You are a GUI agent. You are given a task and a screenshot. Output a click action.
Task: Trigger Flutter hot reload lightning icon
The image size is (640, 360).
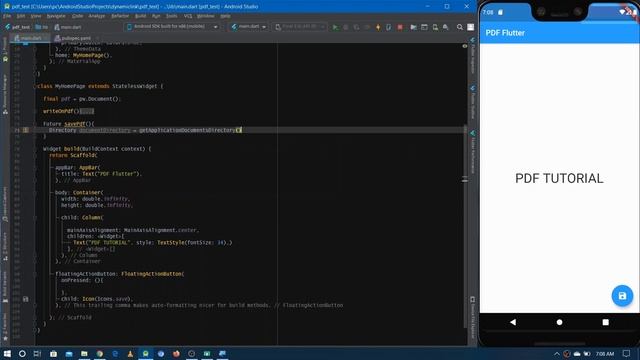click(x=378, y=27)
